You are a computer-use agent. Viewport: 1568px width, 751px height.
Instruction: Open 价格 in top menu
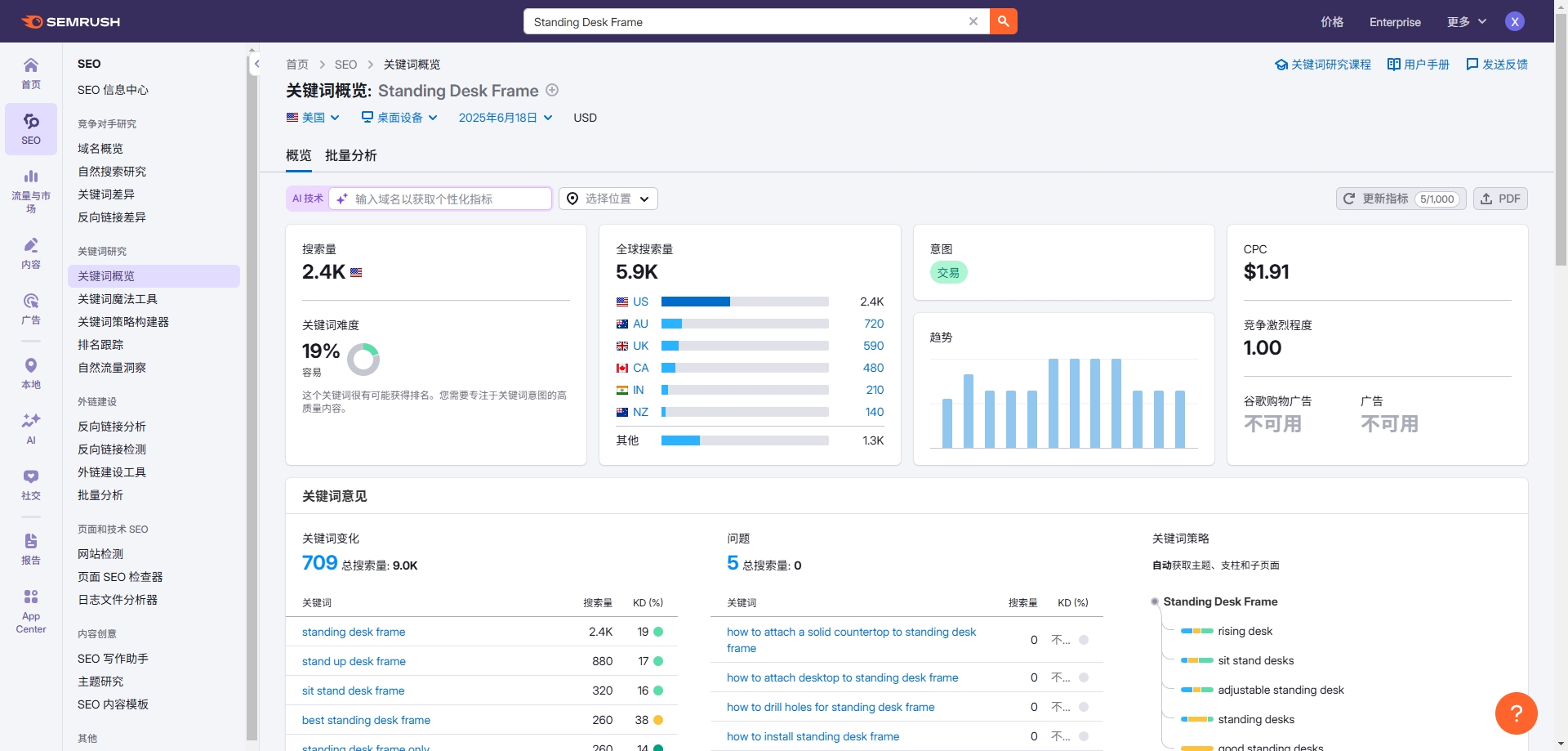point(1332,22)
